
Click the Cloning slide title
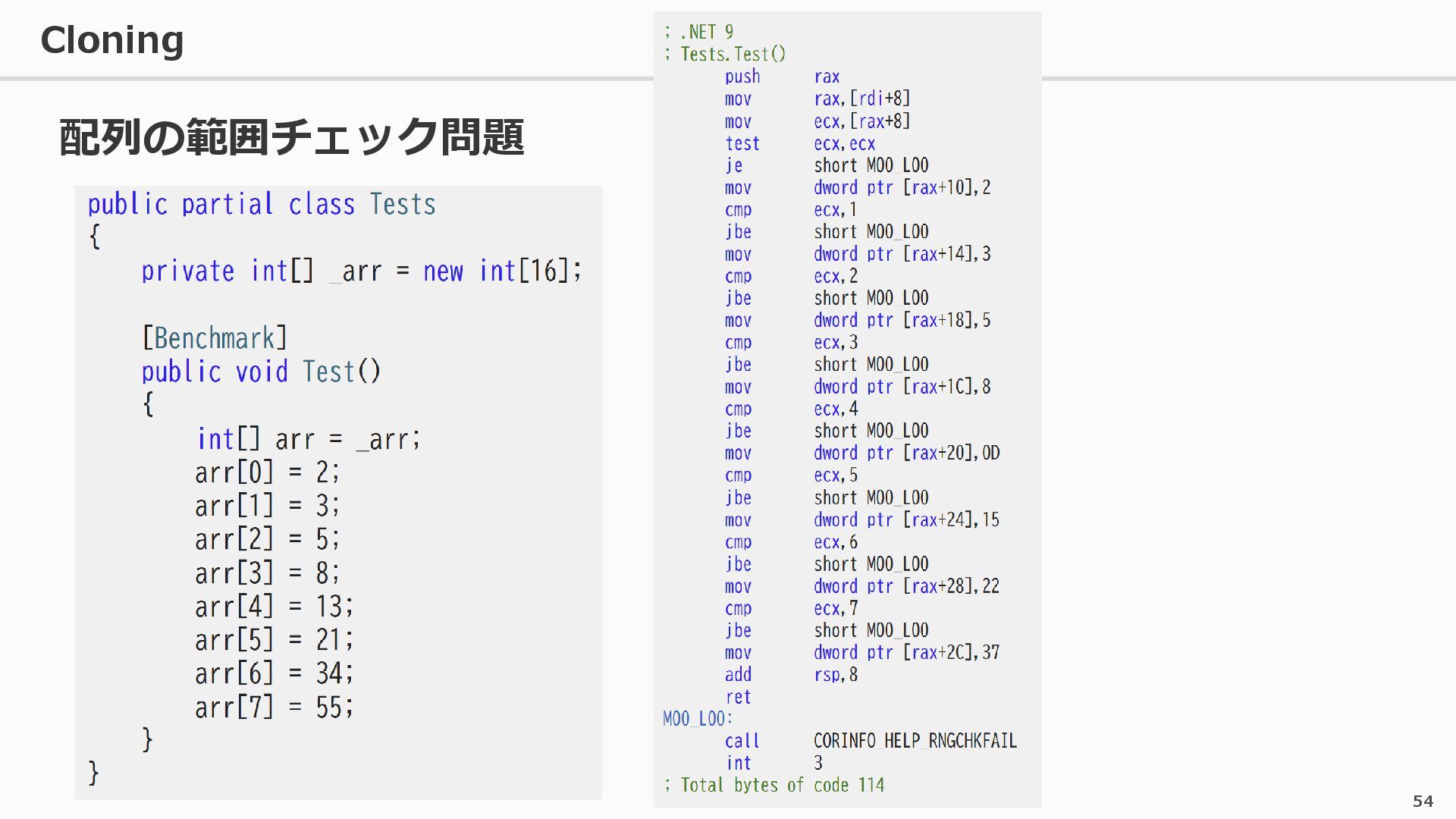tap(111, 39)
